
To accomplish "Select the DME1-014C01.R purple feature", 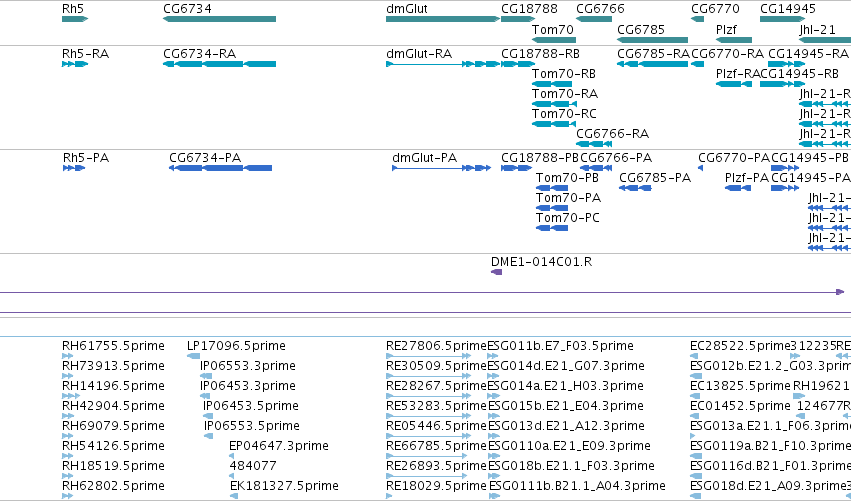I will click(497, 272).
